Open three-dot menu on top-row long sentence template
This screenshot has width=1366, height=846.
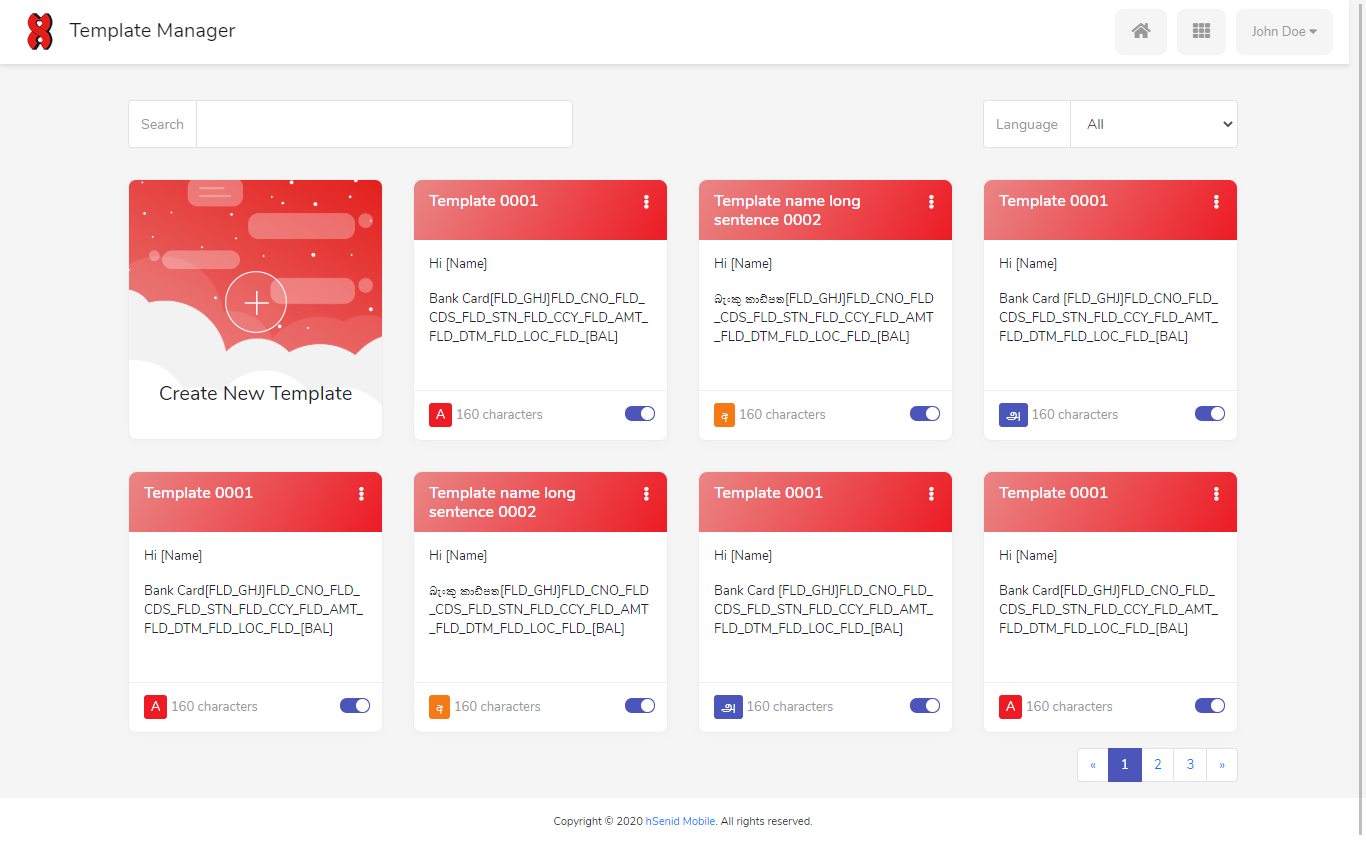tap(931, 202)
